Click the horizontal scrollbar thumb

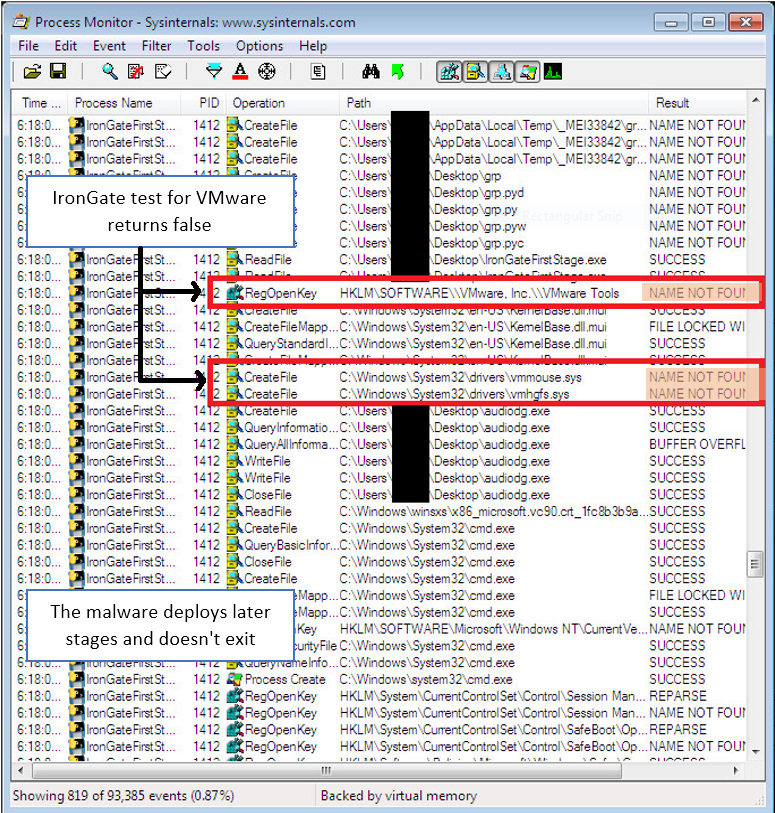(327, 770)
